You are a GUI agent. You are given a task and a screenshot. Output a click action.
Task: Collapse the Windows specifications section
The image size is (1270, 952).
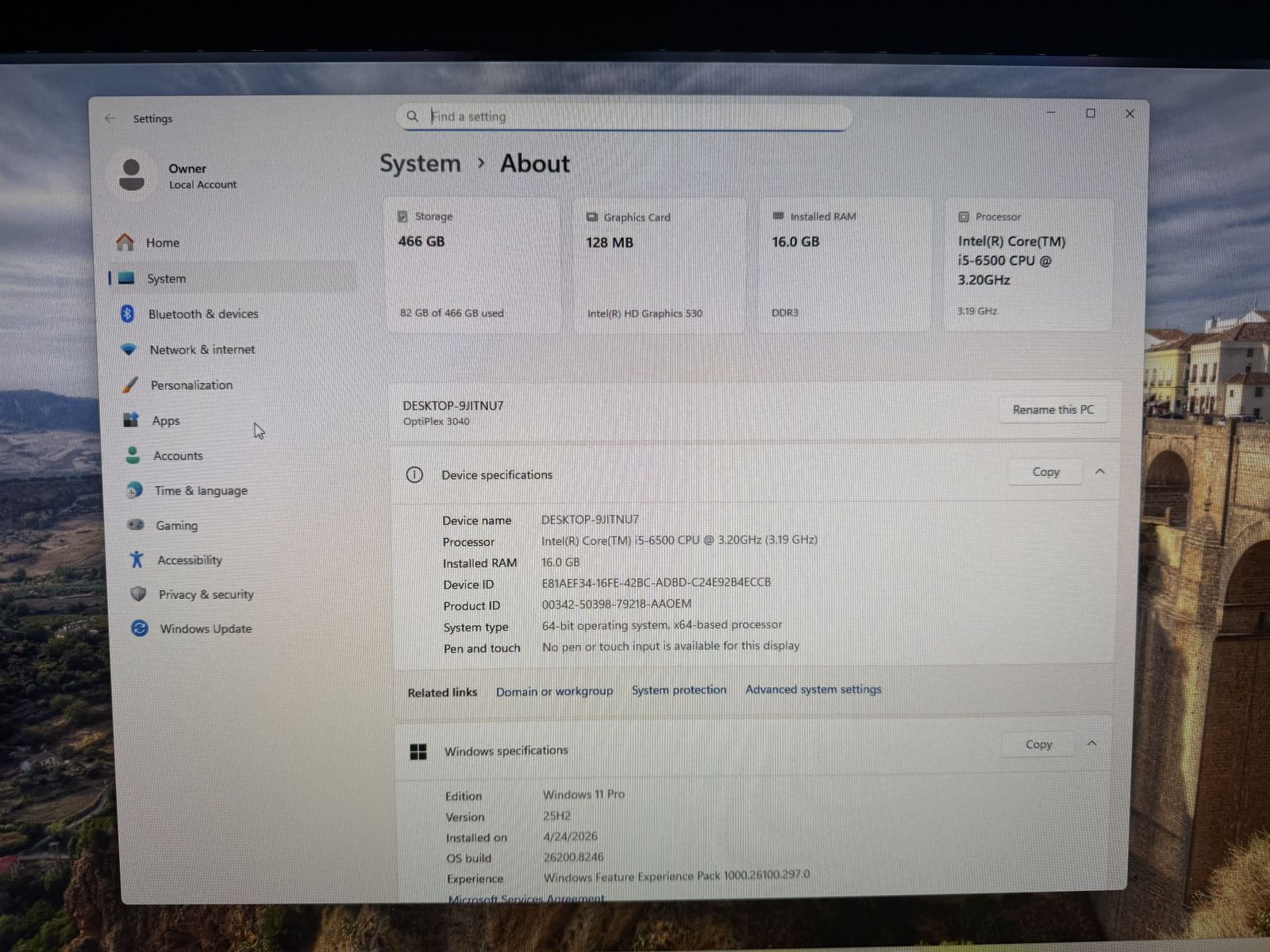click(x=1091, y=743)
